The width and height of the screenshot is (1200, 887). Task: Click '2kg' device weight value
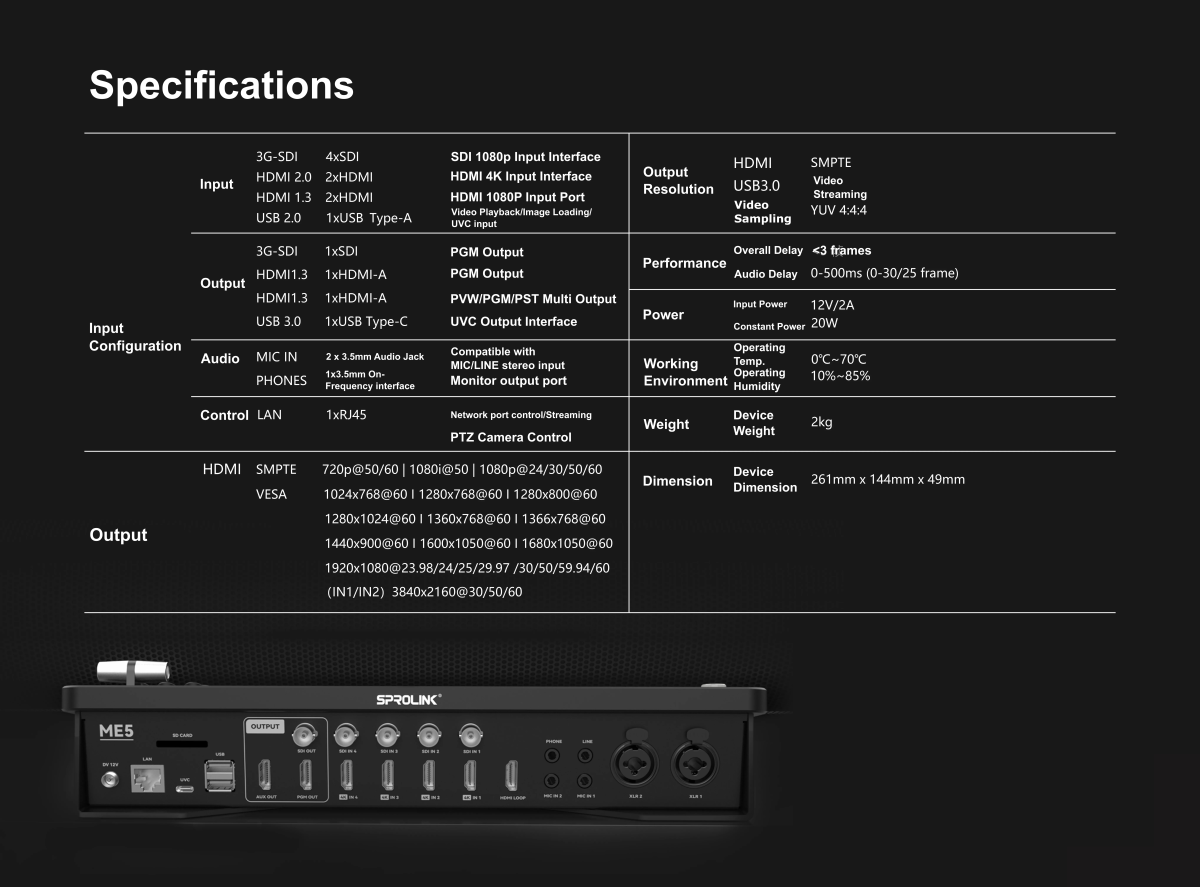tap(821, 422)
